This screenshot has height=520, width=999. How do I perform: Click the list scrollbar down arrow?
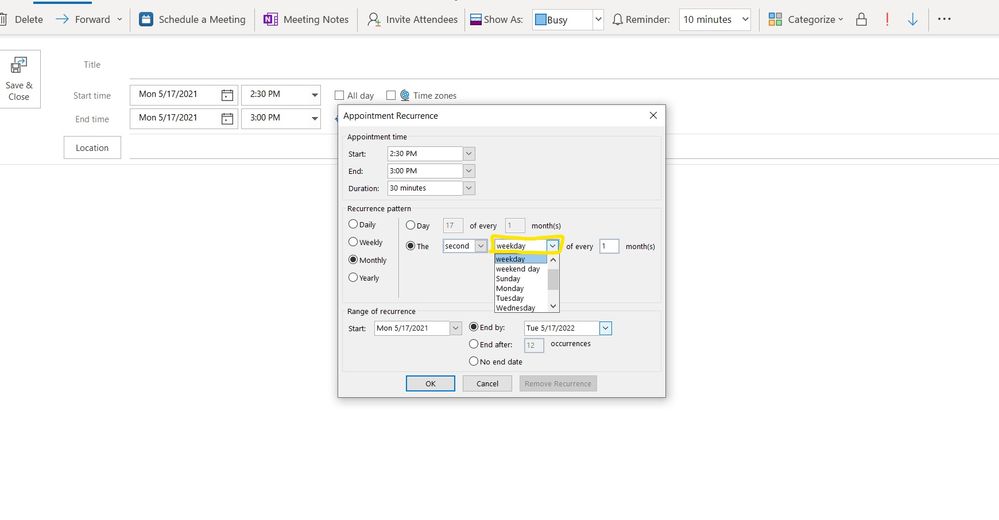click(x=553, y=307)
